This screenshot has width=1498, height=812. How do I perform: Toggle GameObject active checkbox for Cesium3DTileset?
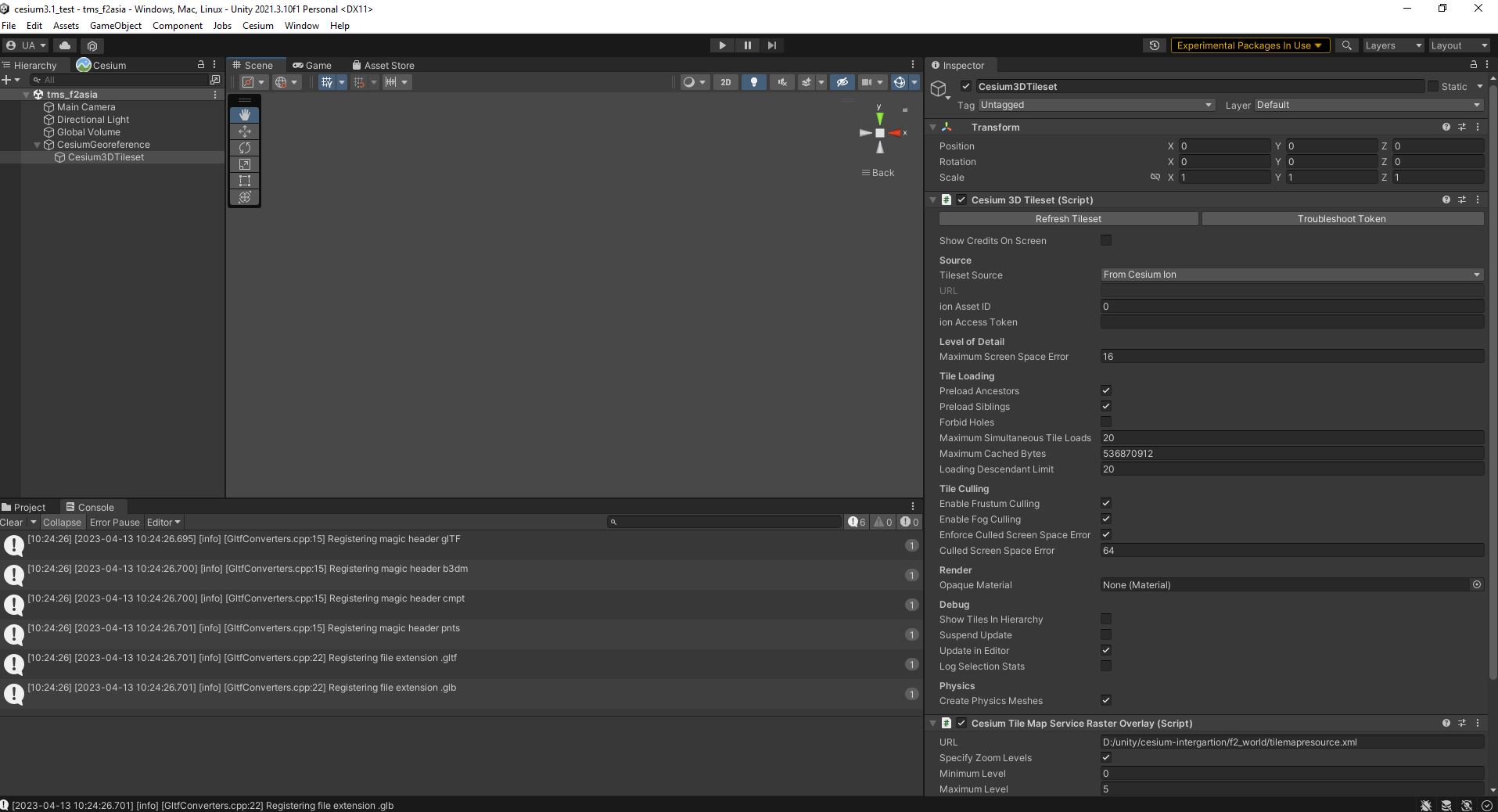[965, 87]
